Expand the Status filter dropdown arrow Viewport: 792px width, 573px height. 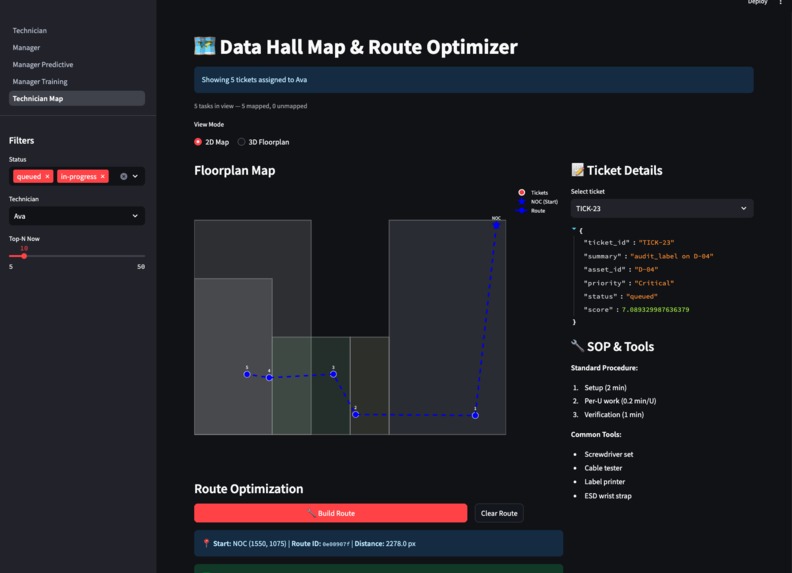coord(135,176)
